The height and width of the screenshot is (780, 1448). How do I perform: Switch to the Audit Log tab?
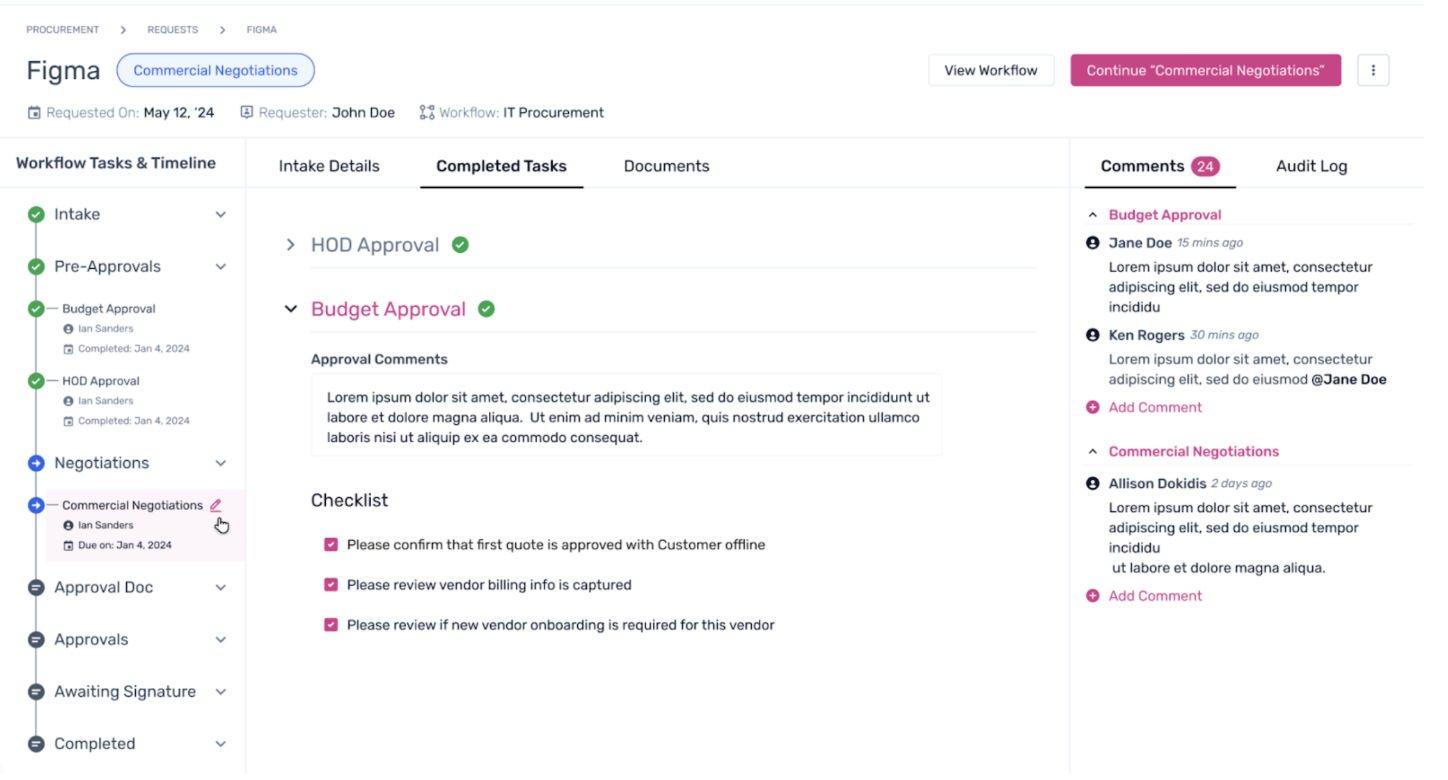(1312, 166)
